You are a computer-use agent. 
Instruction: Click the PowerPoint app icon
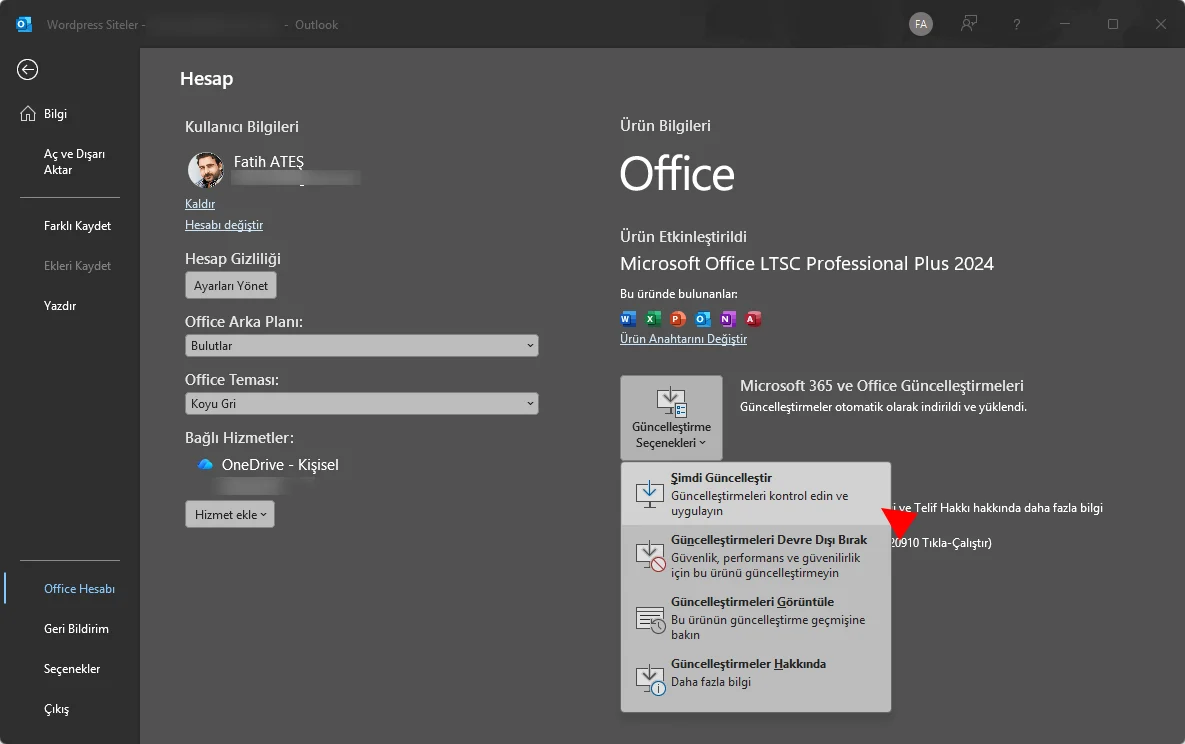click(678, 319)
